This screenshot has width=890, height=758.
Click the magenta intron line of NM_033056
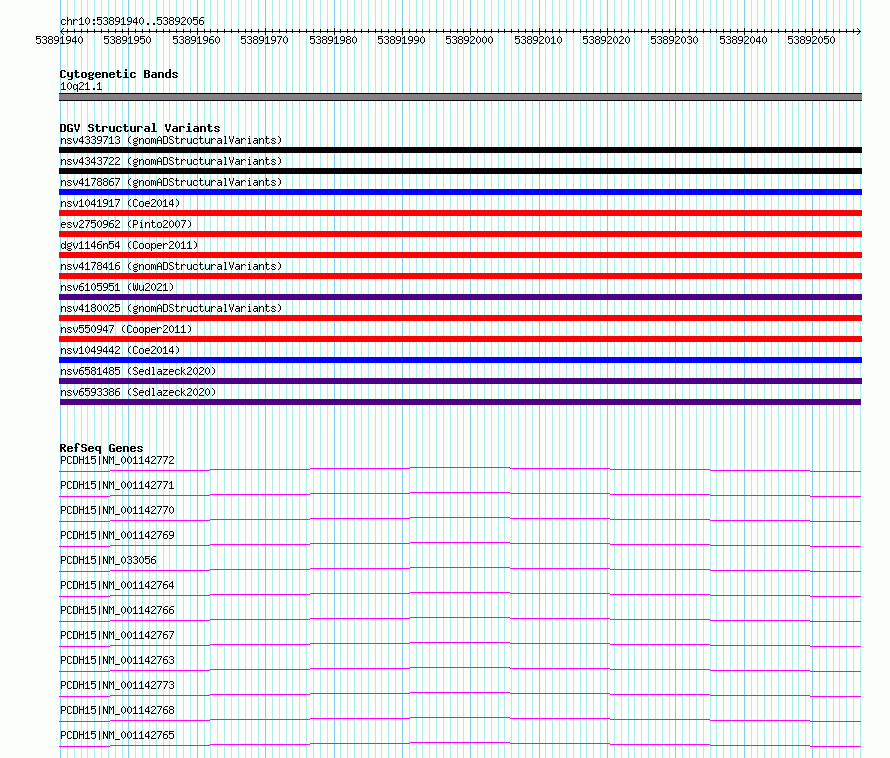460,568
